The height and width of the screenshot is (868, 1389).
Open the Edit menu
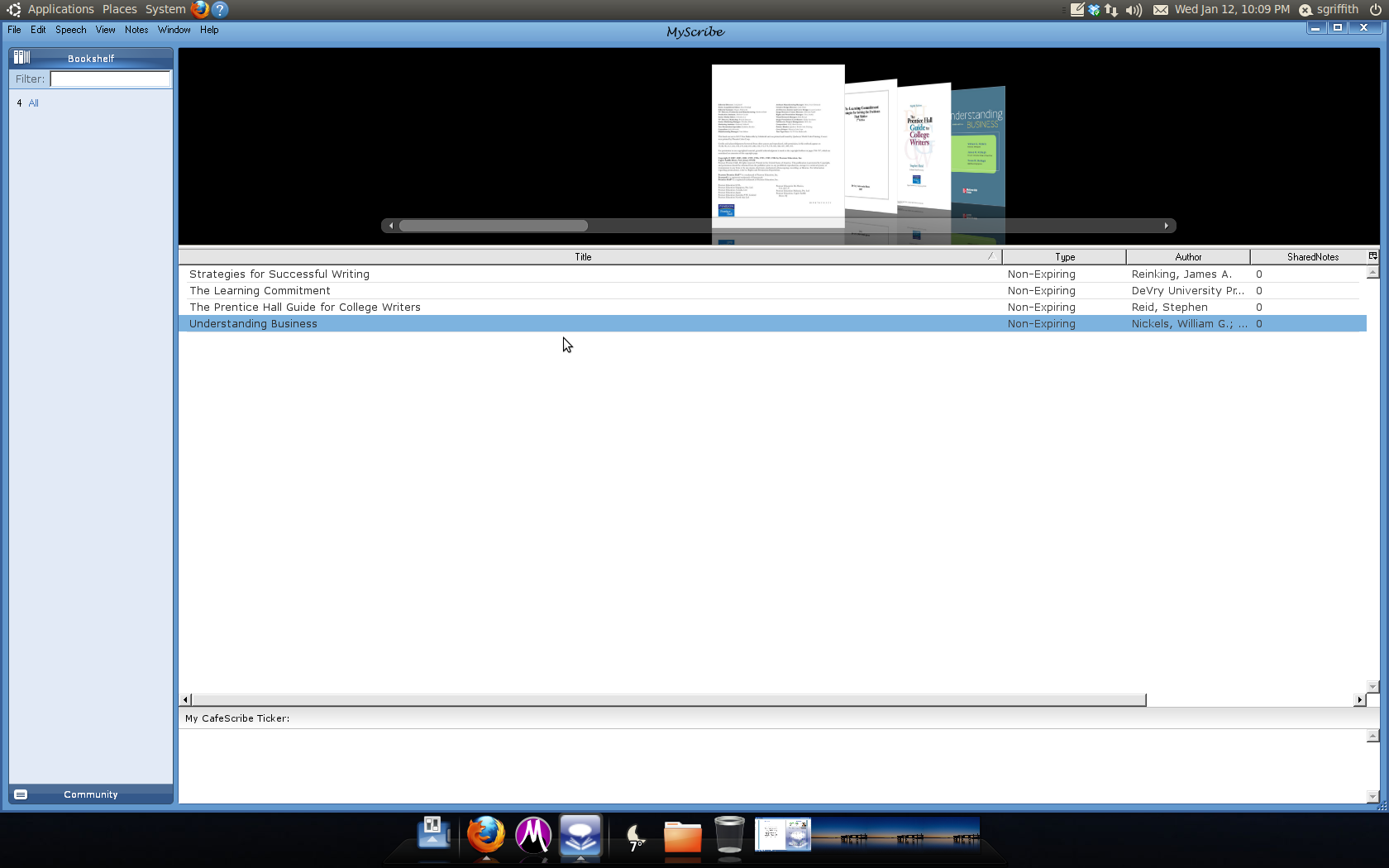pos(38,30)
